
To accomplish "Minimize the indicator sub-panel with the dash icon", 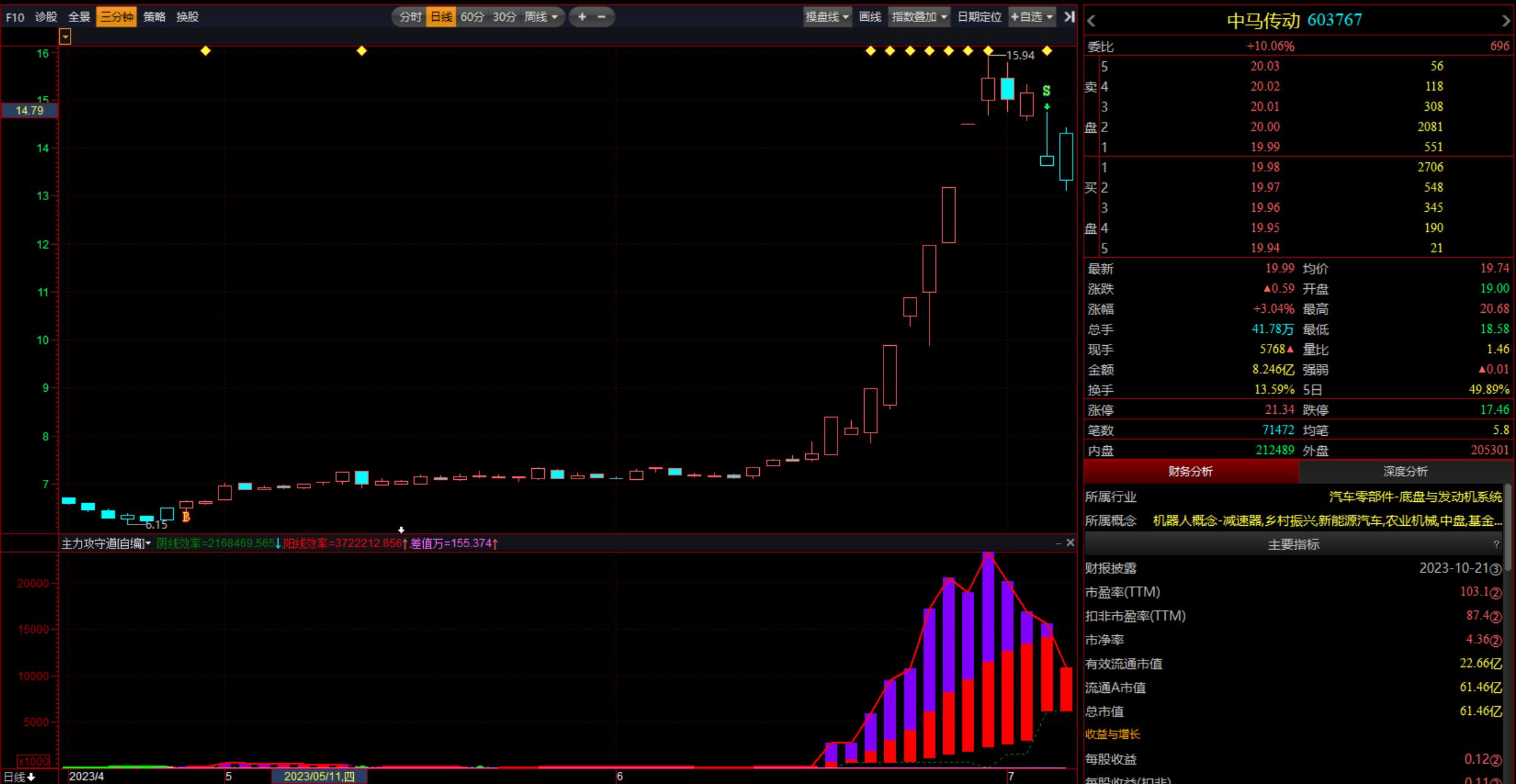I will pos(1059,543).
